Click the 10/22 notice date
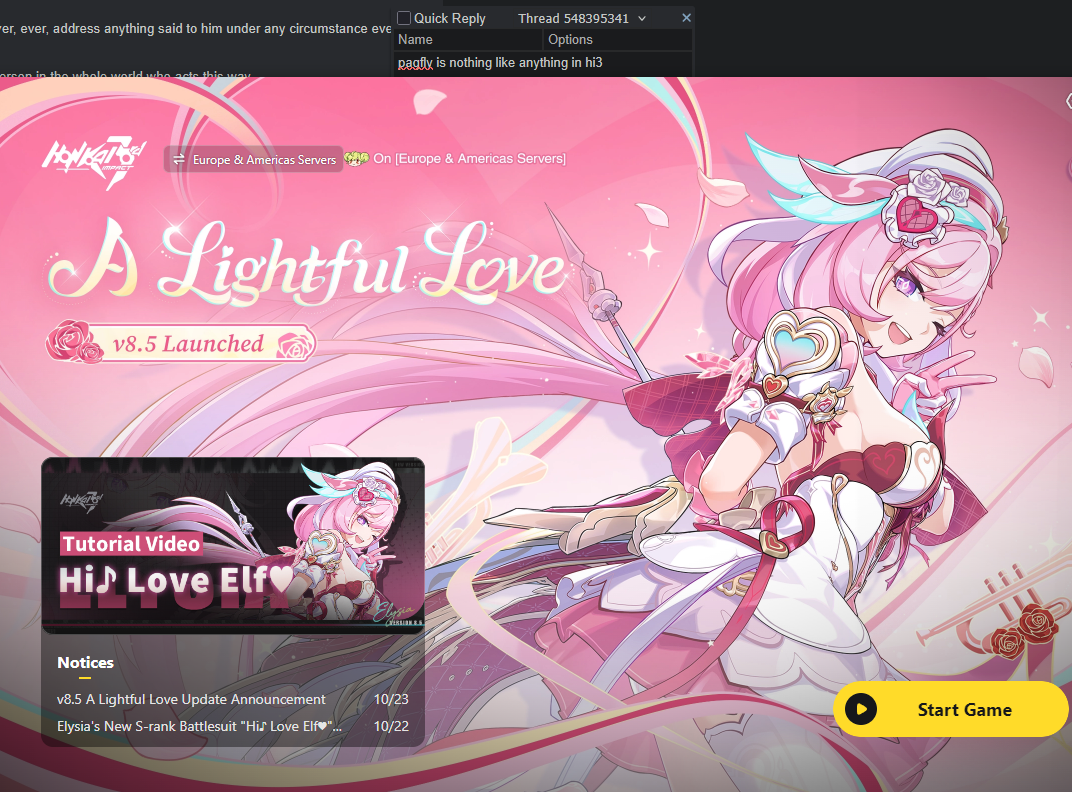The width and height of the screenshot is (1072, 792). (391, 726)
